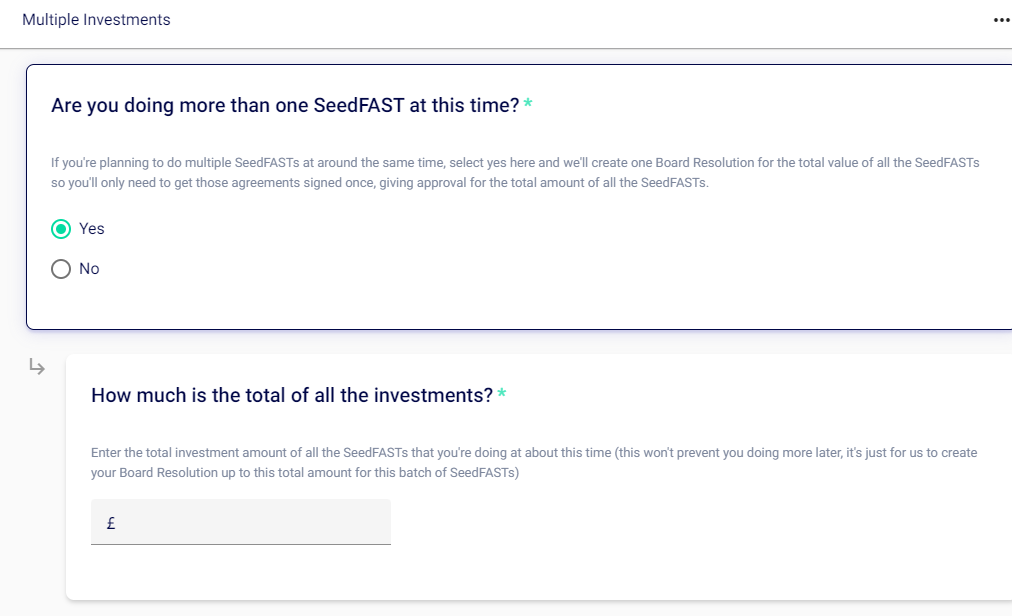Click the sub-question indent arrow icon
The image size is (1012, 616).
click(37, 367)
